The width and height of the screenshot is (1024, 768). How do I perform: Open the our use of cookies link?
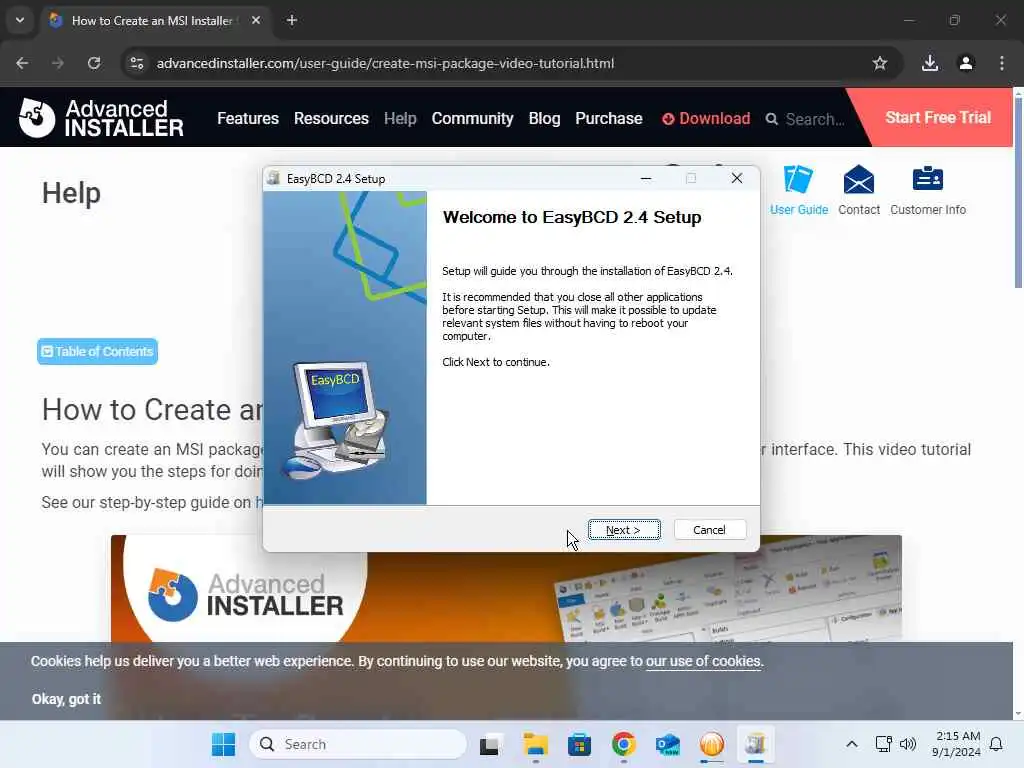(x=703, y=661)
